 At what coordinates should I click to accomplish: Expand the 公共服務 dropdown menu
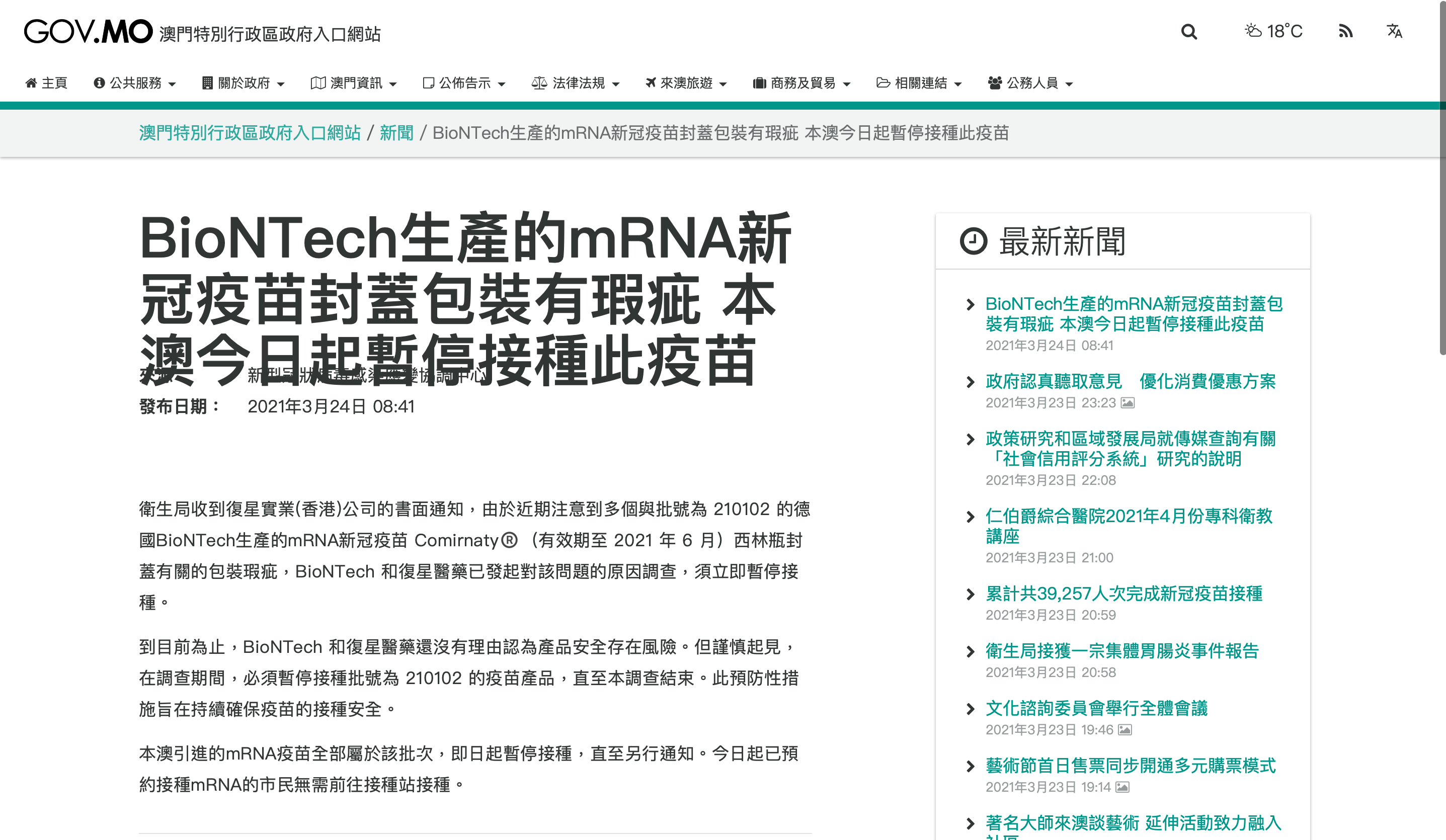pos(135,83)
